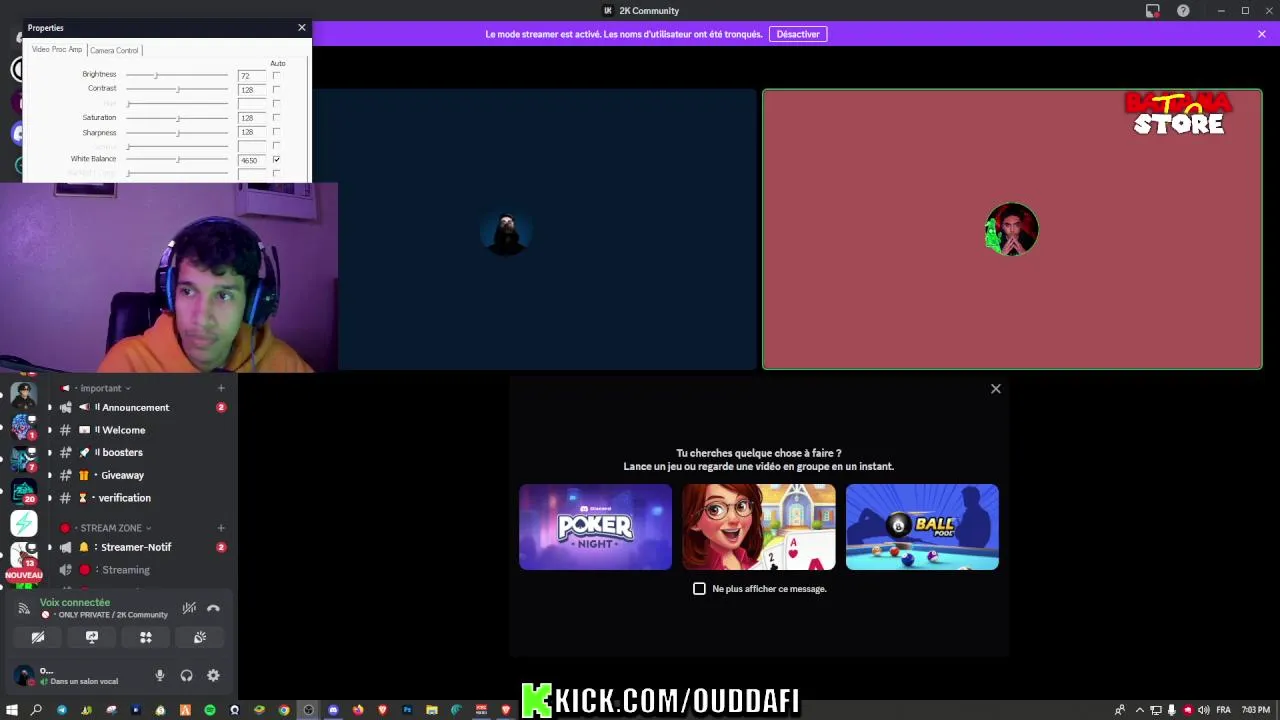Mute the microphone in user panel
The image size is (1280, 720).
point(159,676)
